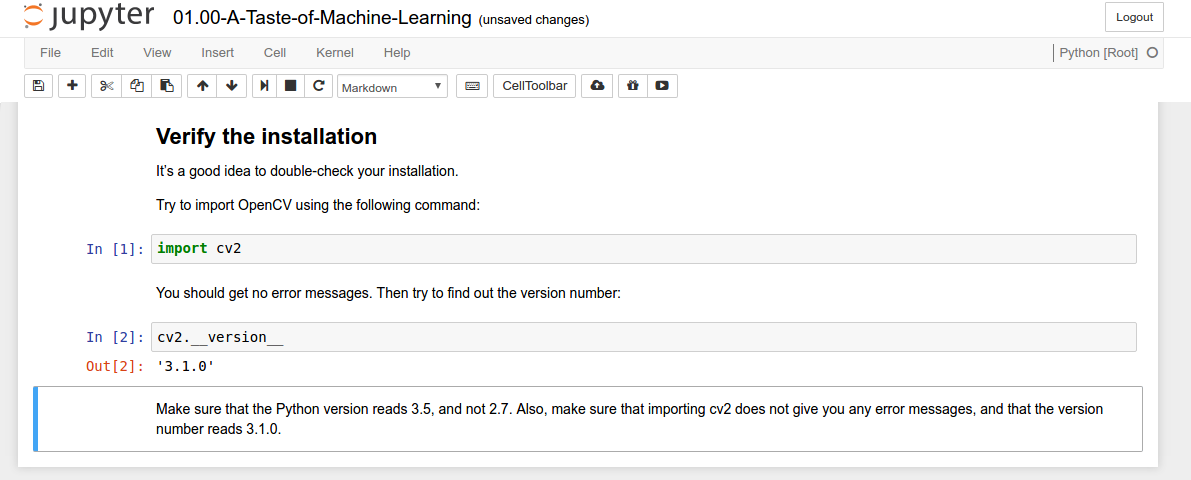Interrupt the kernel with the stop button
The height and width of the screenshot is (480, 1191).
tap(291, 86)
